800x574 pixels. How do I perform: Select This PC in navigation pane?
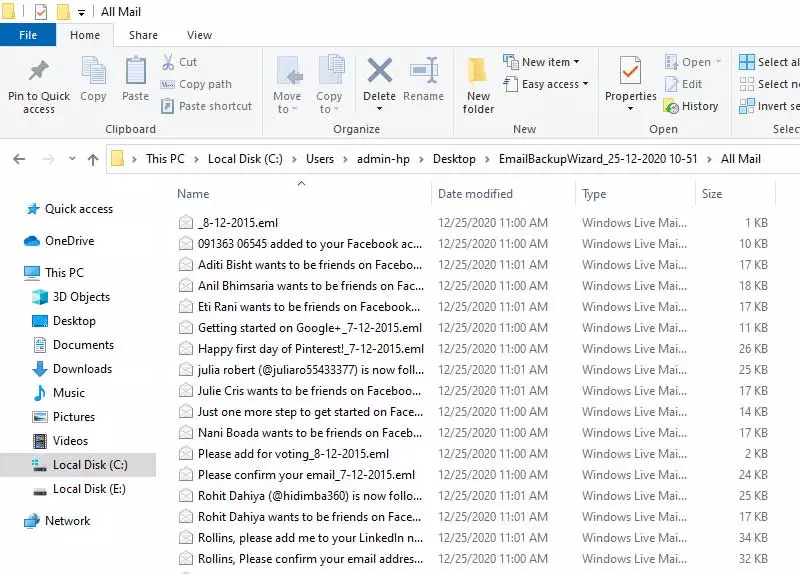(x=54, y=272)
